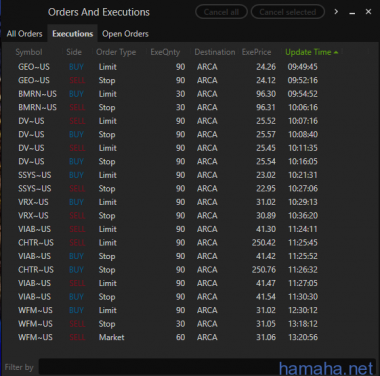Minimize the Orders And Executions window
The height and width of the screenshot is (376, 380).
tap(352, 13)
